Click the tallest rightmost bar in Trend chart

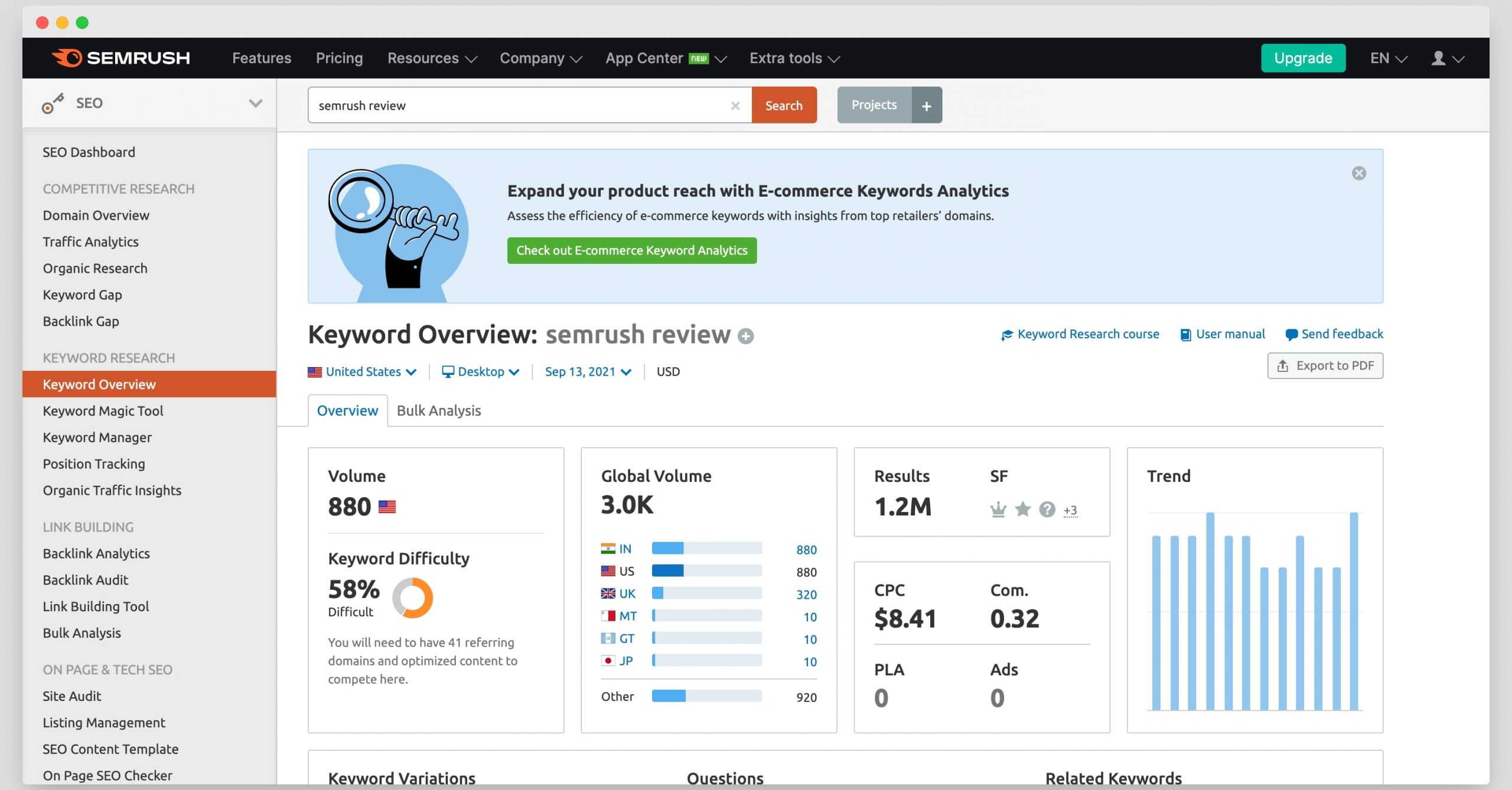pos(1354,611)
